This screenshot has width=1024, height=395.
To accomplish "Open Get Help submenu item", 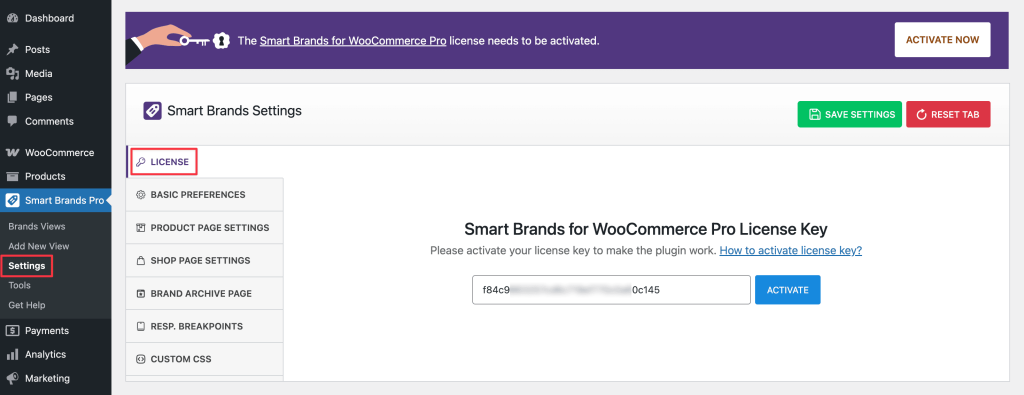I will [27, 305].
